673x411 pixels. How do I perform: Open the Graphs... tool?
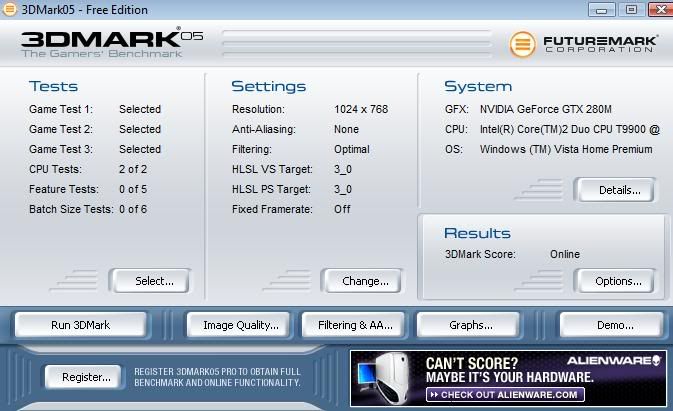[x=469, y=325]
